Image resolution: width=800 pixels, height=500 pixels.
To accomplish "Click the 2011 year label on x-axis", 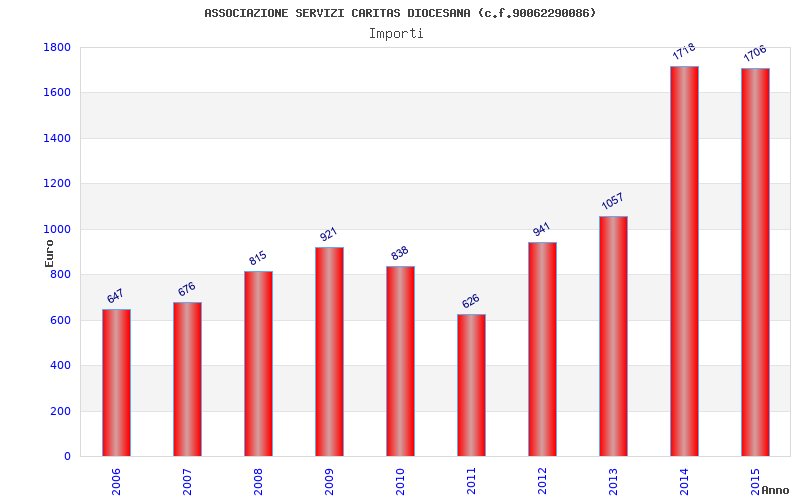I will click(471, 482).
